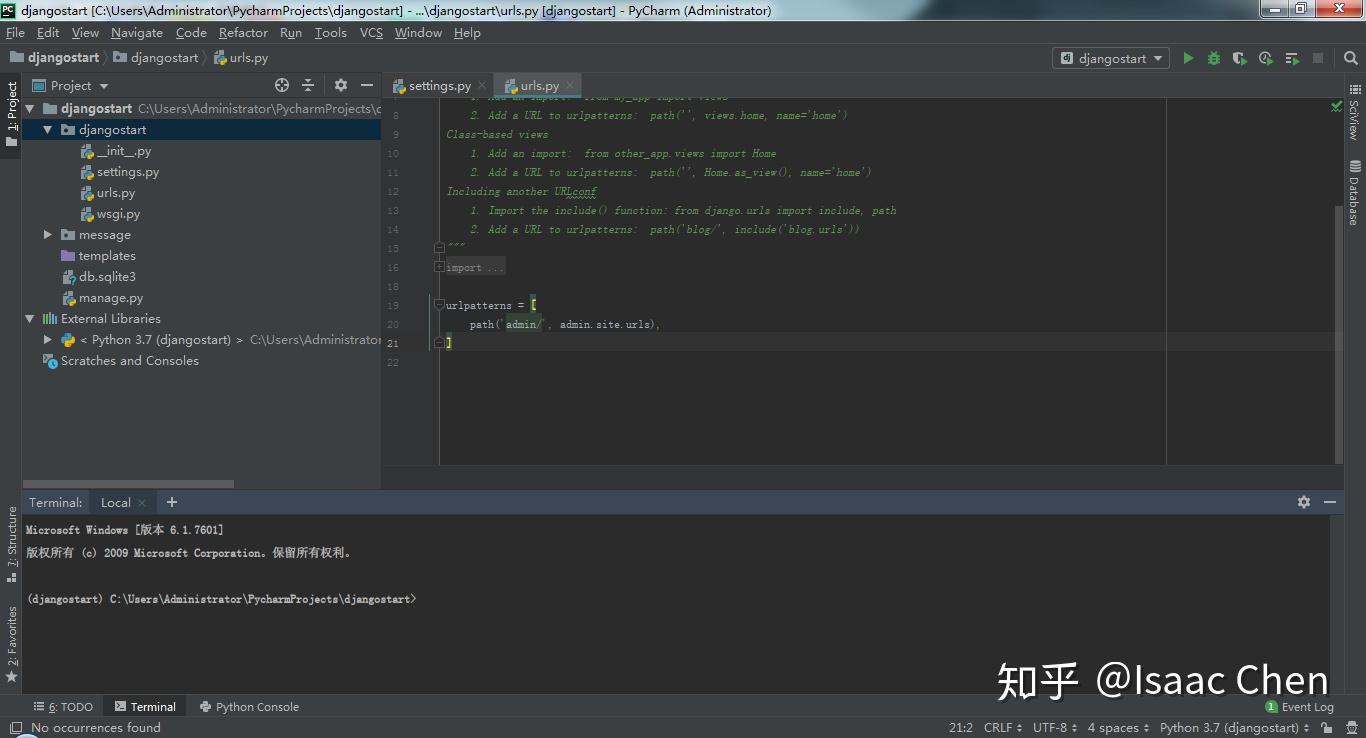Switch to the Python Console
The width and height of the screenshot is (1366, 738).
coord(249,706)
